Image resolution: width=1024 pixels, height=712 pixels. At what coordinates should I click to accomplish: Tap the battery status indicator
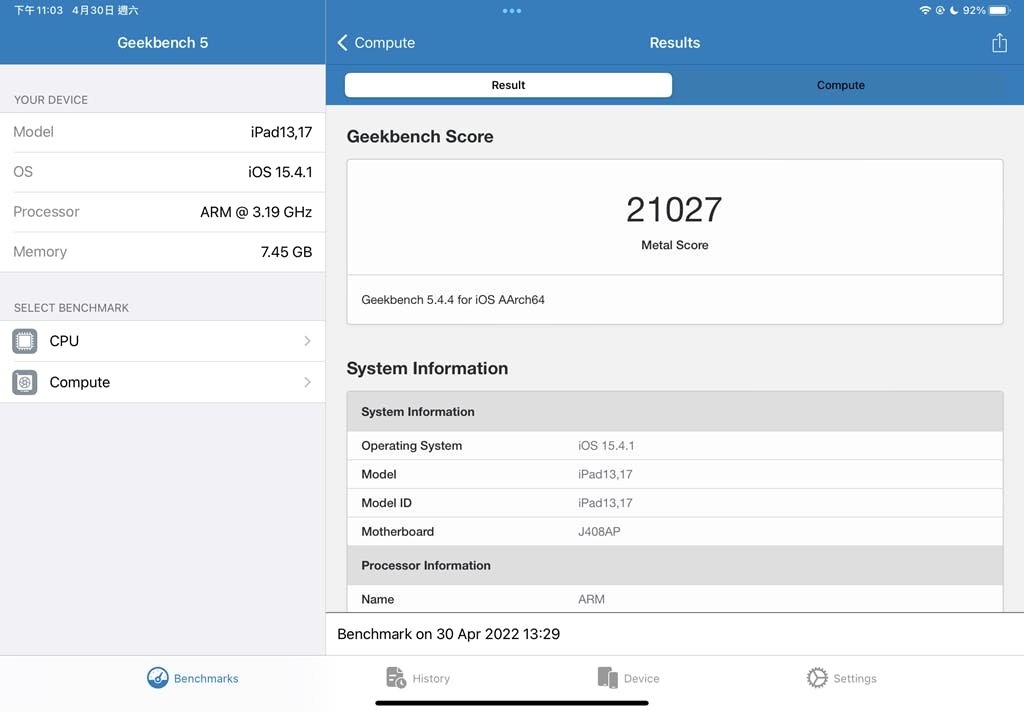(x=999, y=10)
